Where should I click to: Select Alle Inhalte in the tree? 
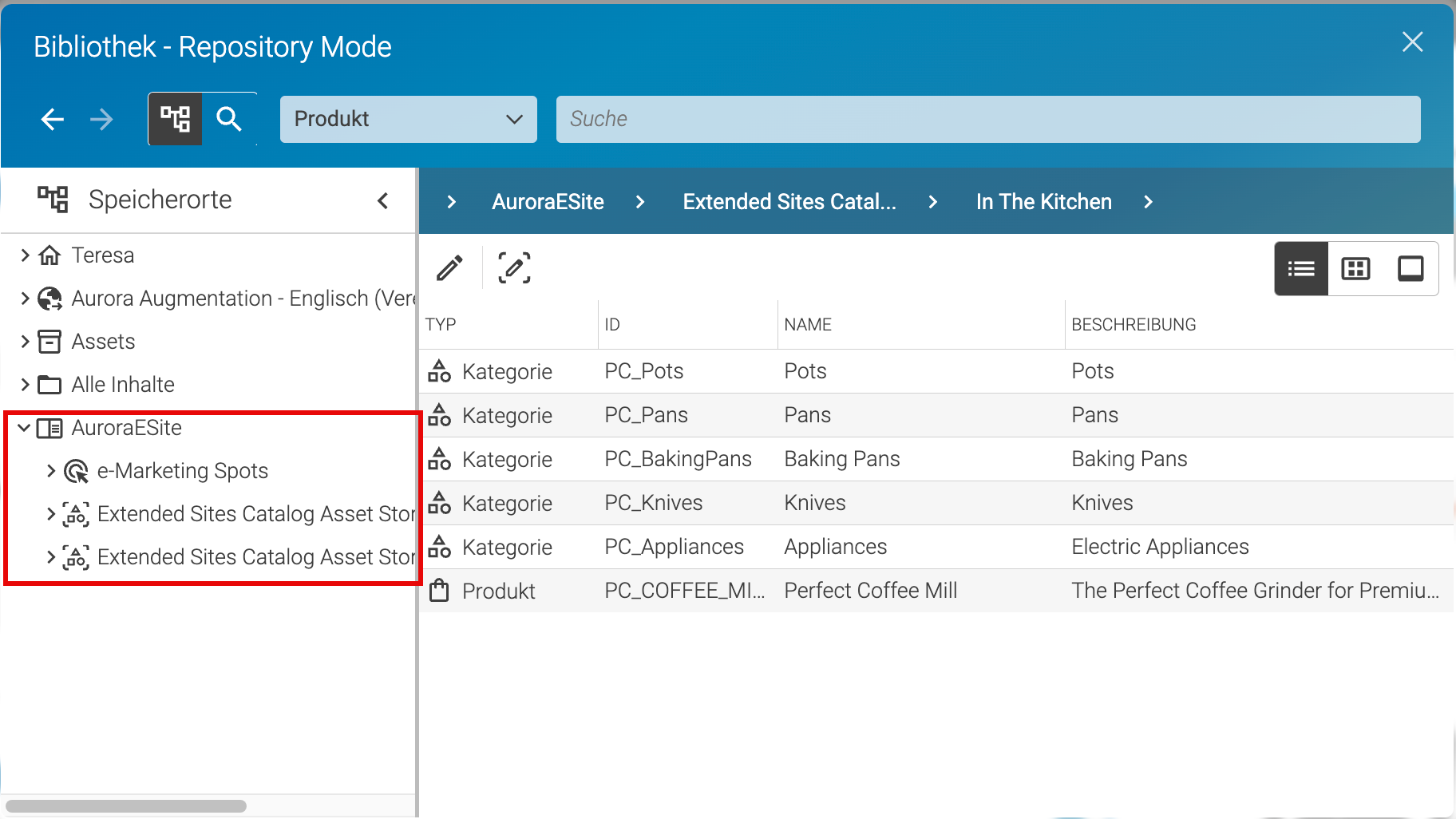123,385
